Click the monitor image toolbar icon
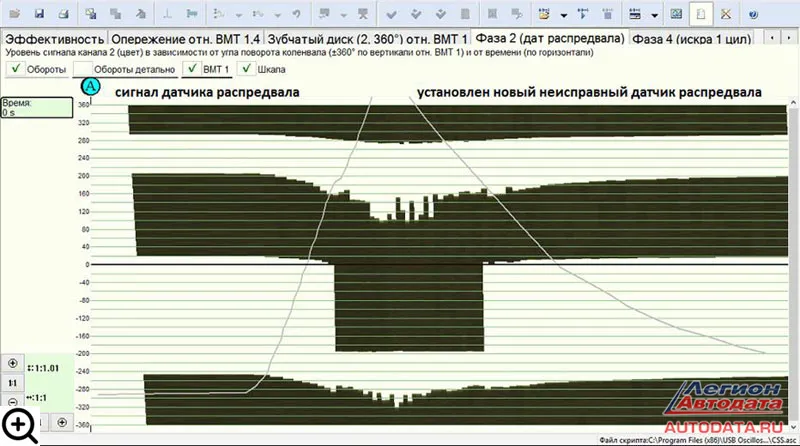 [677, 14]
